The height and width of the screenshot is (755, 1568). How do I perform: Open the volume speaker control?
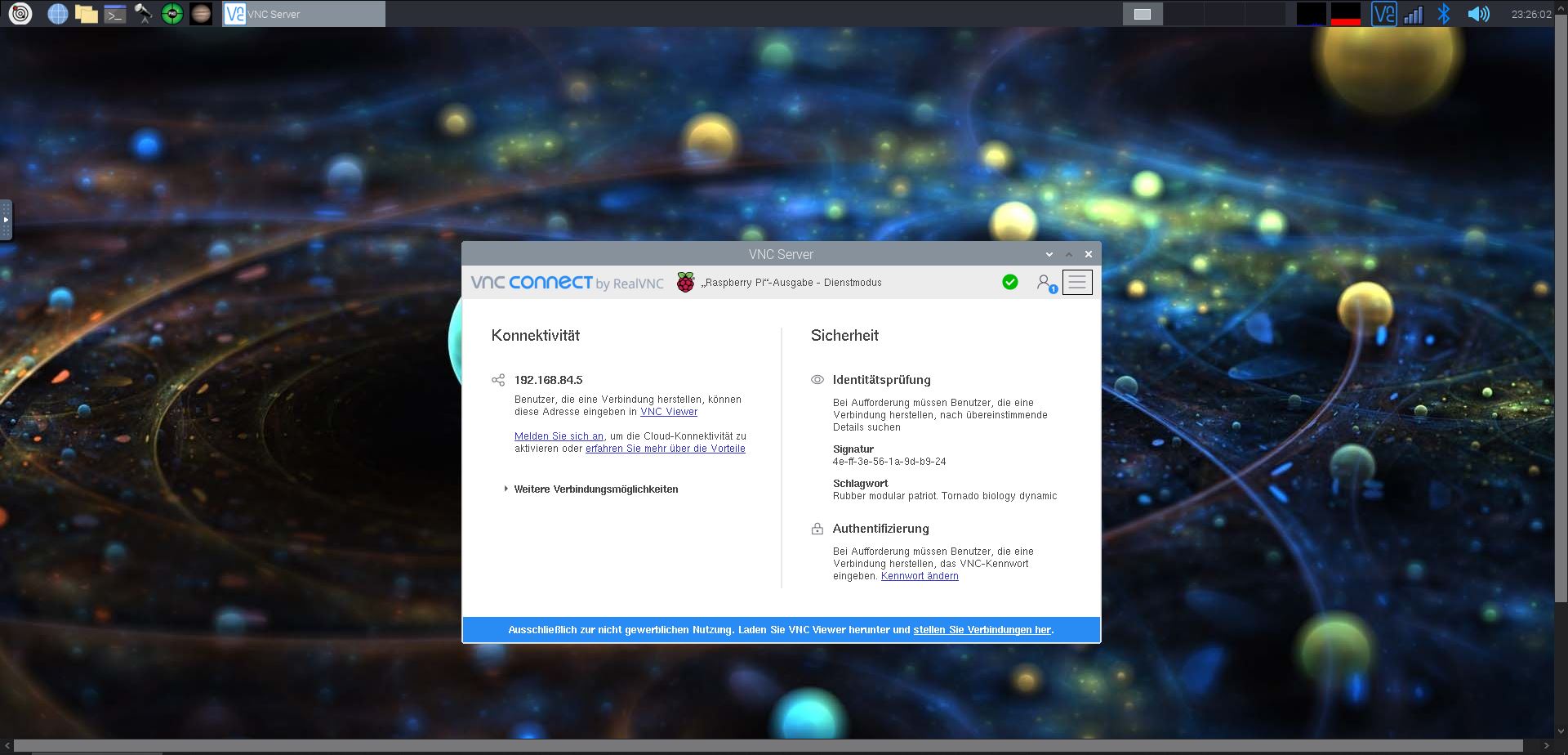click(1478, 14)
